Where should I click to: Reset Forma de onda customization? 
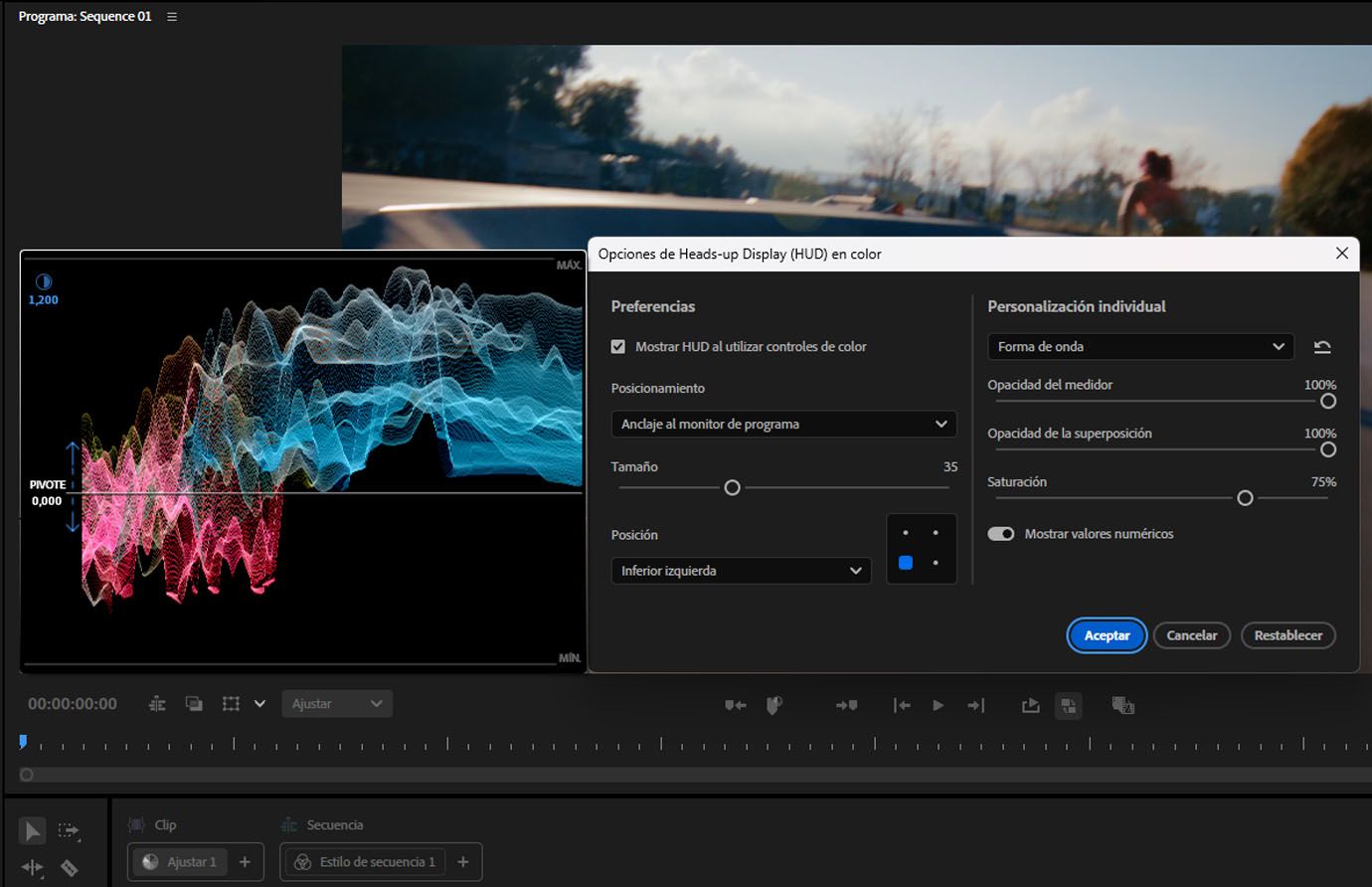pos(1321,347)
